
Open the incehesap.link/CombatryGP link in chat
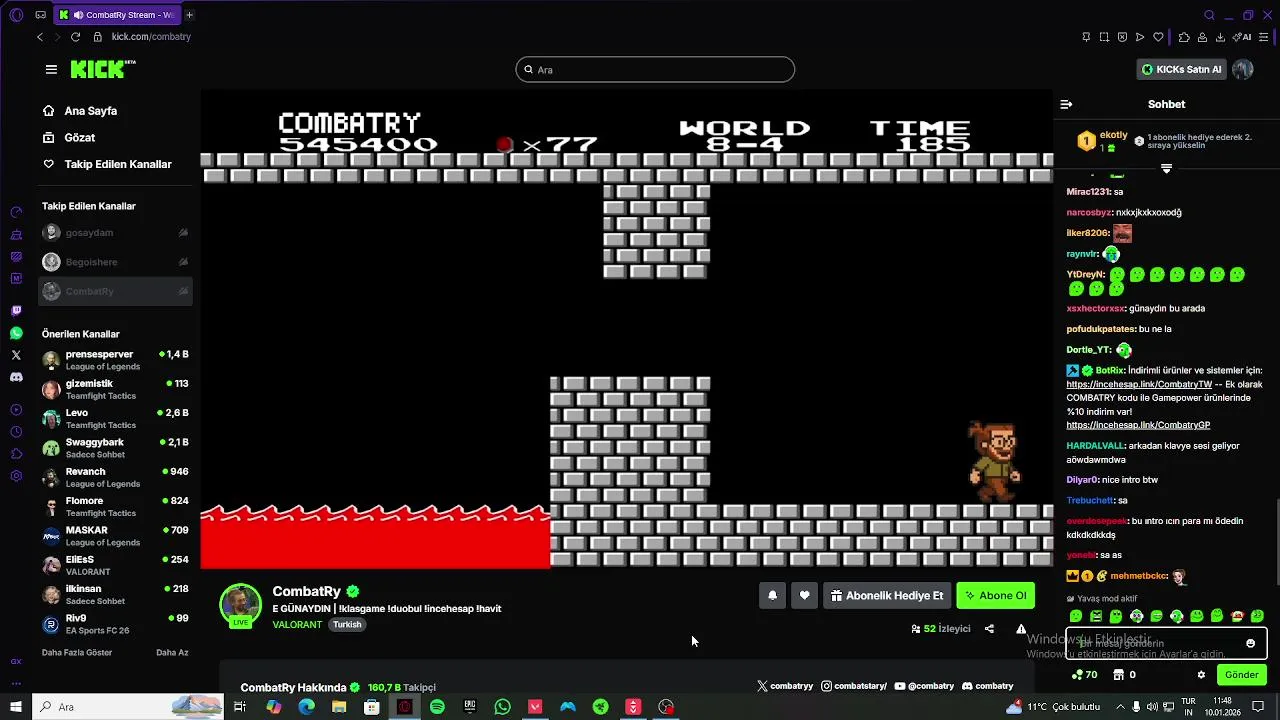point(1138,425)
